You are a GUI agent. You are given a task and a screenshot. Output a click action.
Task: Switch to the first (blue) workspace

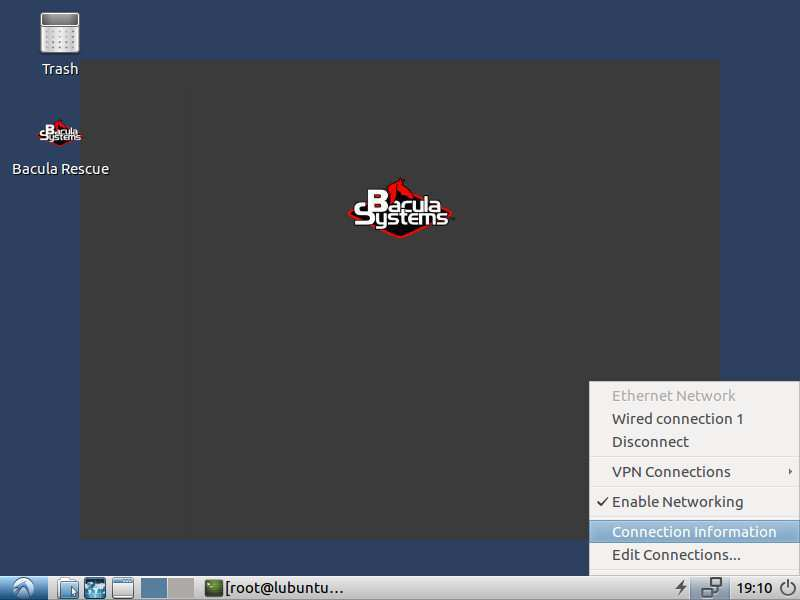[154, 588]
